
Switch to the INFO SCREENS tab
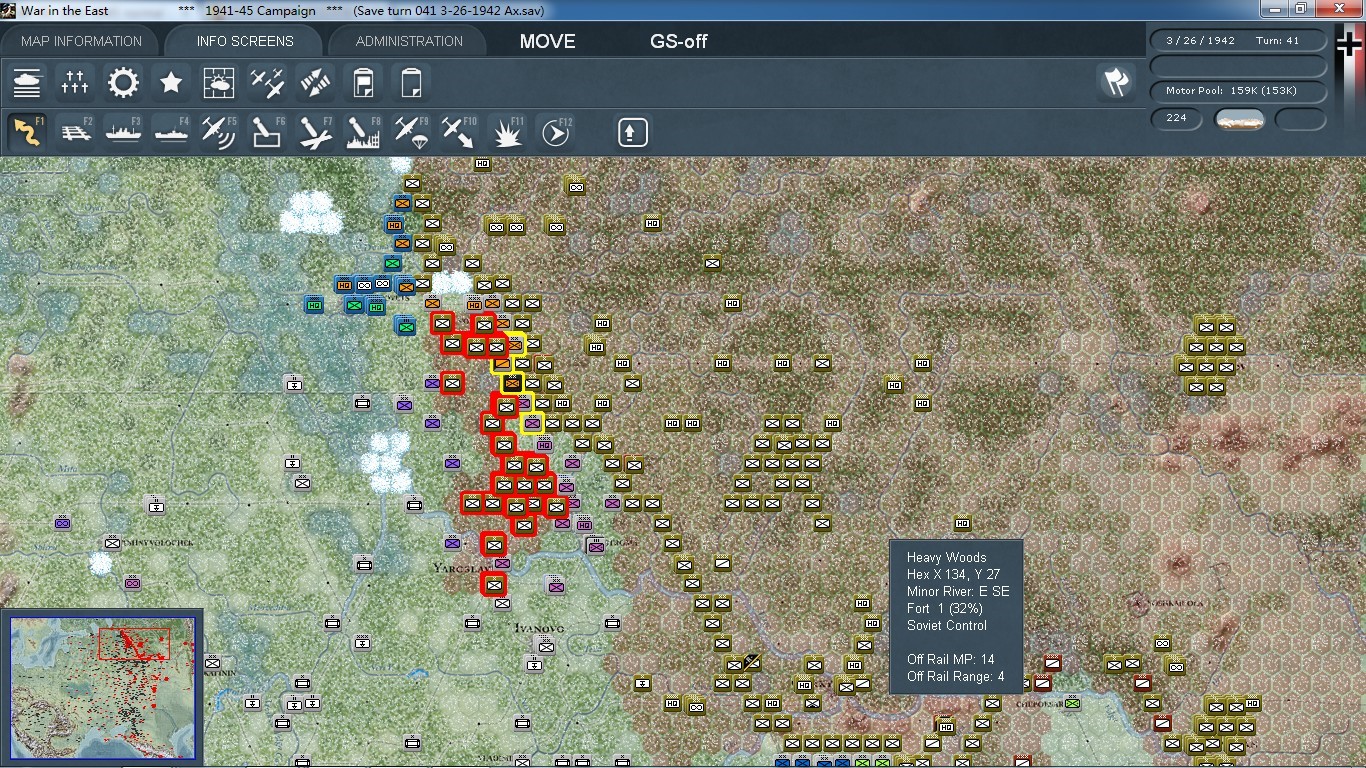[x=245, y=41]
